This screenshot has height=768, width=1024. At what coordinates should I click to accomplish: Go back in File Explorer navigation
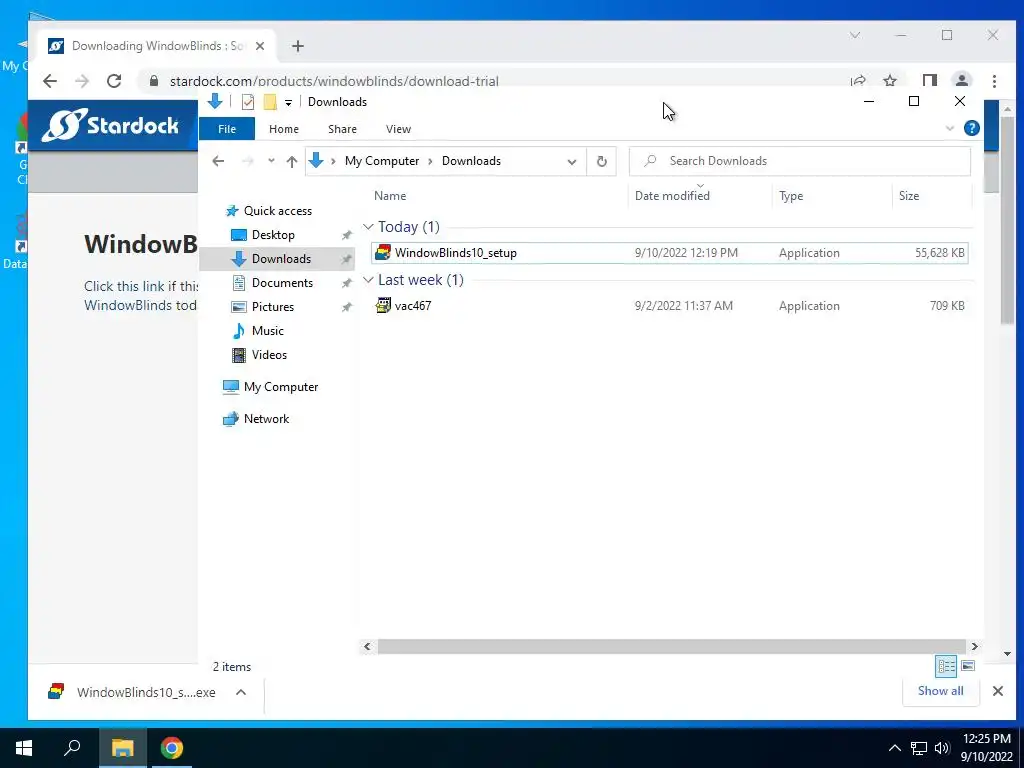pos(218,161)
